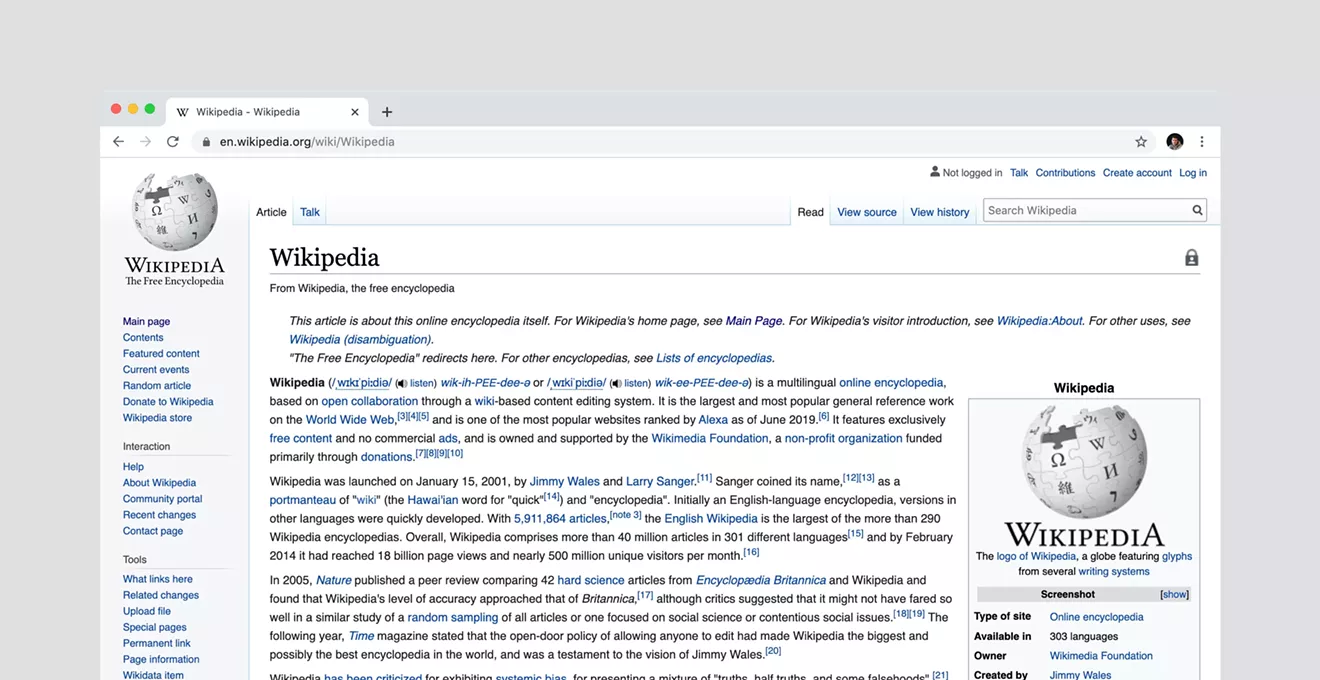Go to Main page in the sidebar
The image size is (1320, 680).
146,322
